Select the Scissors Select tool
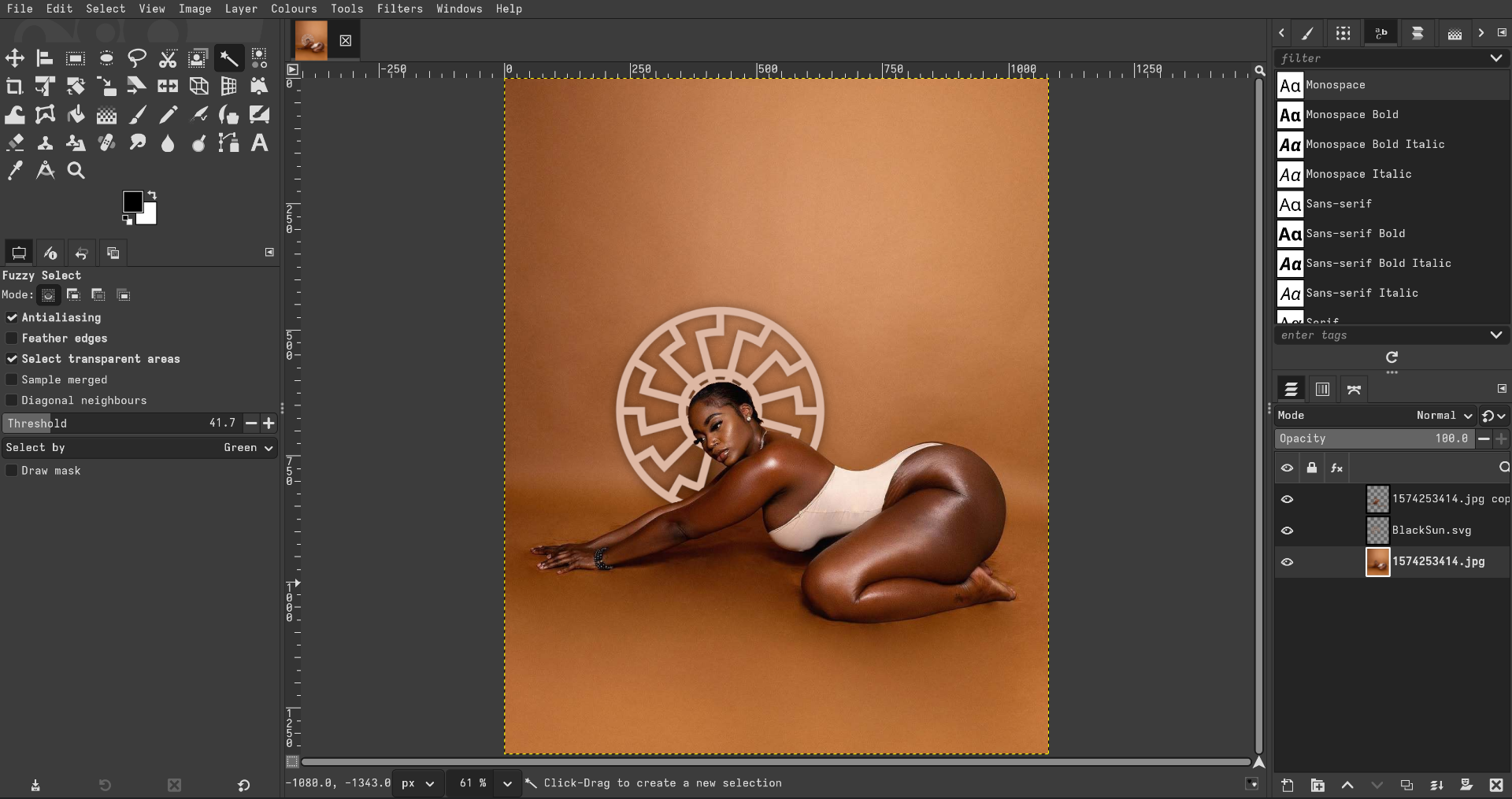The height and width of the screenshot is (799, 1512). click(168, 58)
